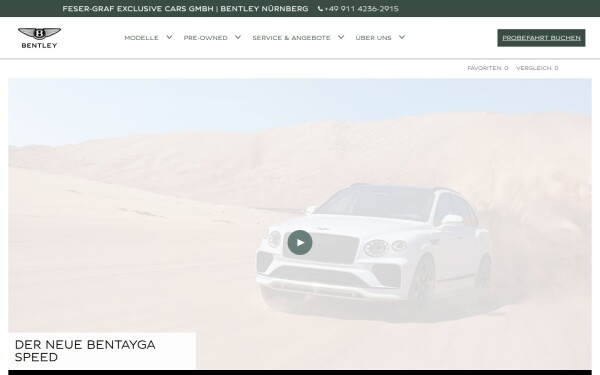Click the phone icon in top bar
Image resolution: width=600 pixels, height=375 pixels.
coord(320,9)
